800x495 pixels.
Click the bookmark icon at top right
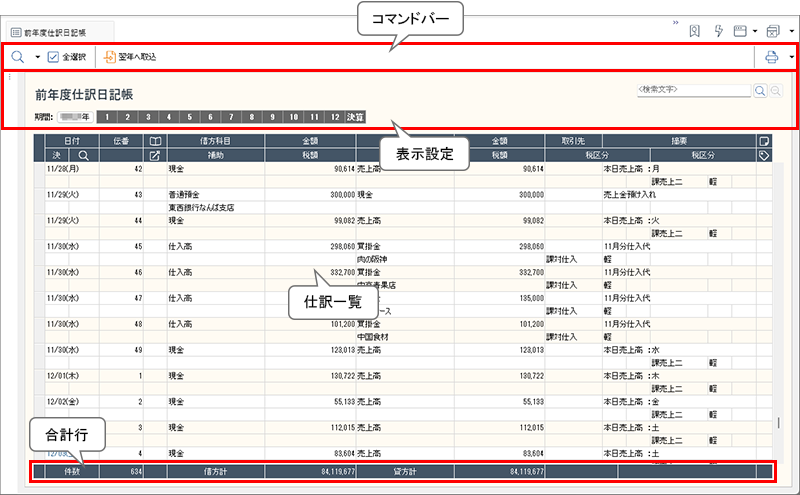pyautogui.click(x=694, y=31)
